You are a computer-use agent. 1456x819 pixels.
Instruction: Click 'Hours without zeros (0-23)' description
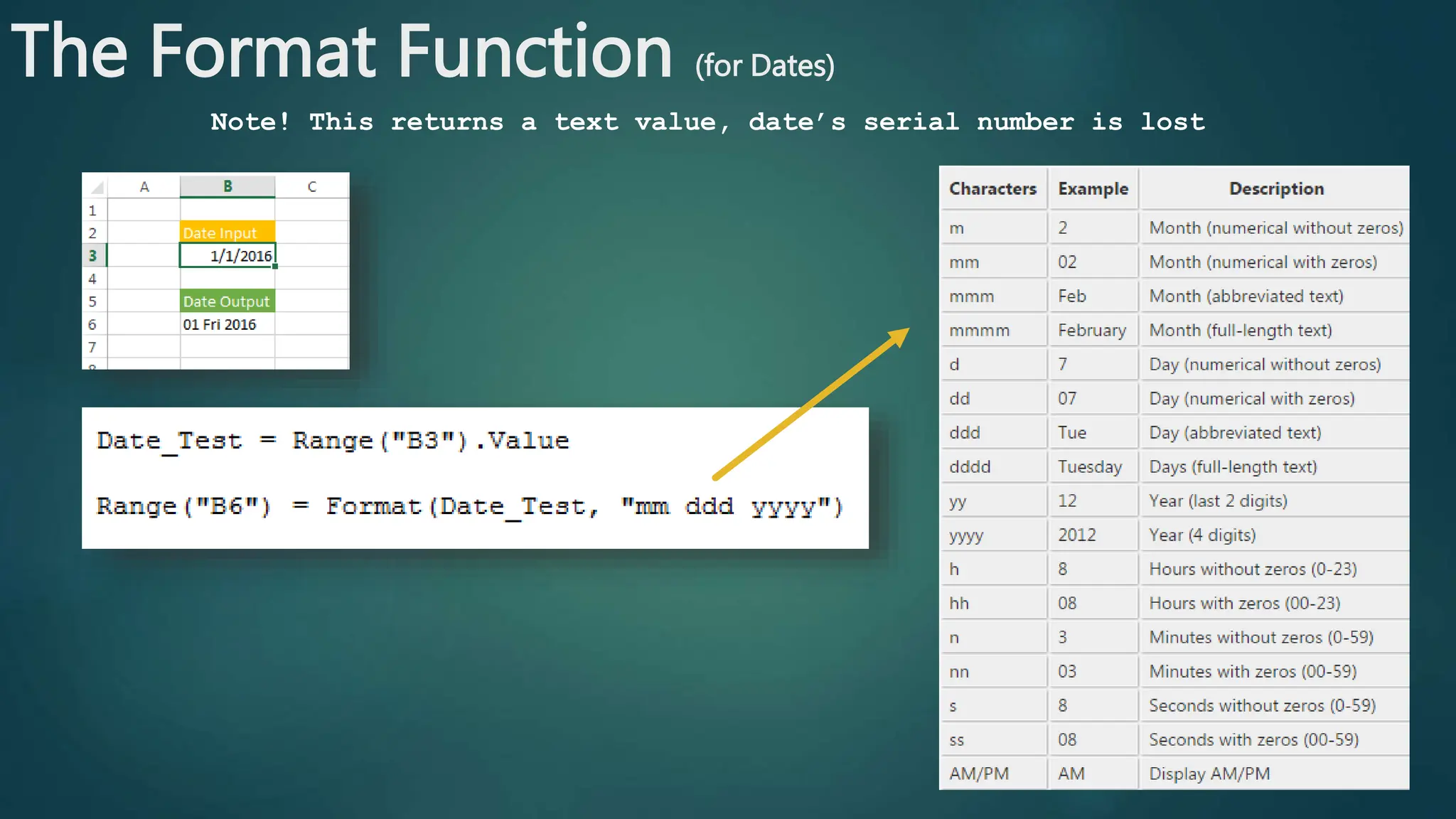(x=1276, y=569)
